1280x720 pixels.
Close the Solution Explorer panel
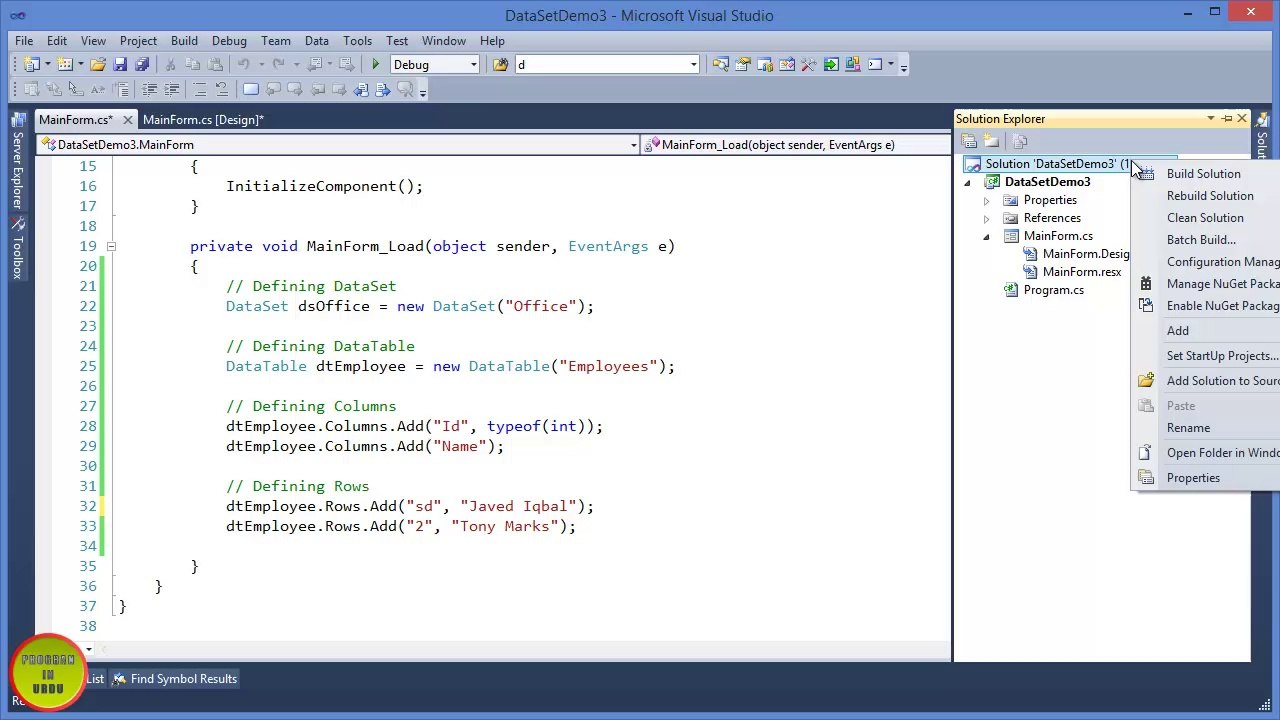1242,119
